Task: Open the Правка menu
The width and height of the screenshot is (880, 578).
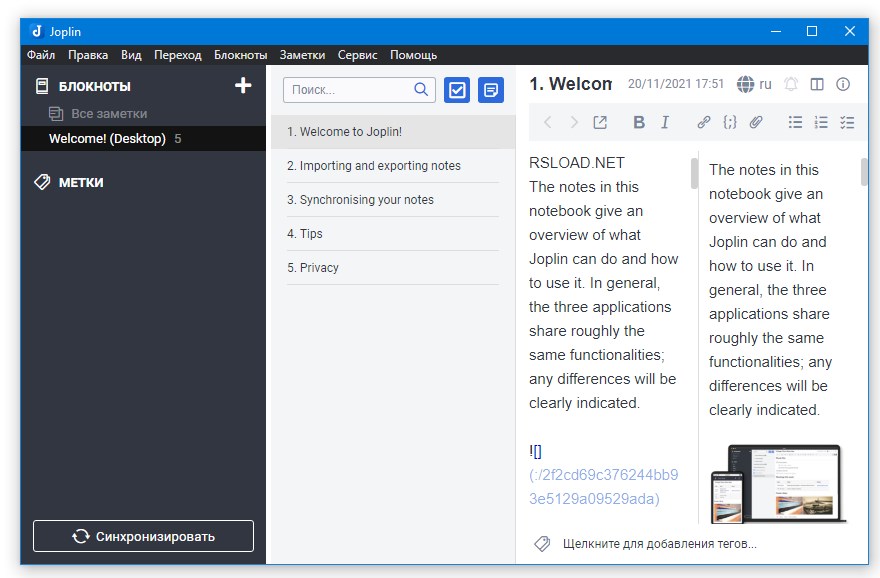Action: click(88, 55)
